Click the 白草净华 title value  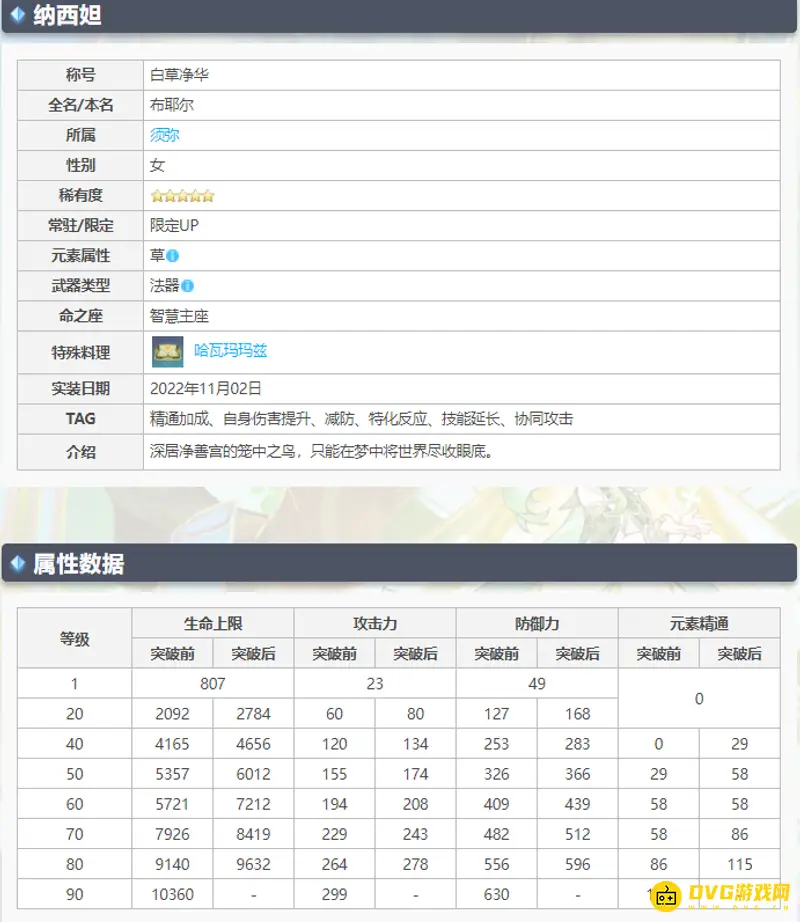(180, 75)
